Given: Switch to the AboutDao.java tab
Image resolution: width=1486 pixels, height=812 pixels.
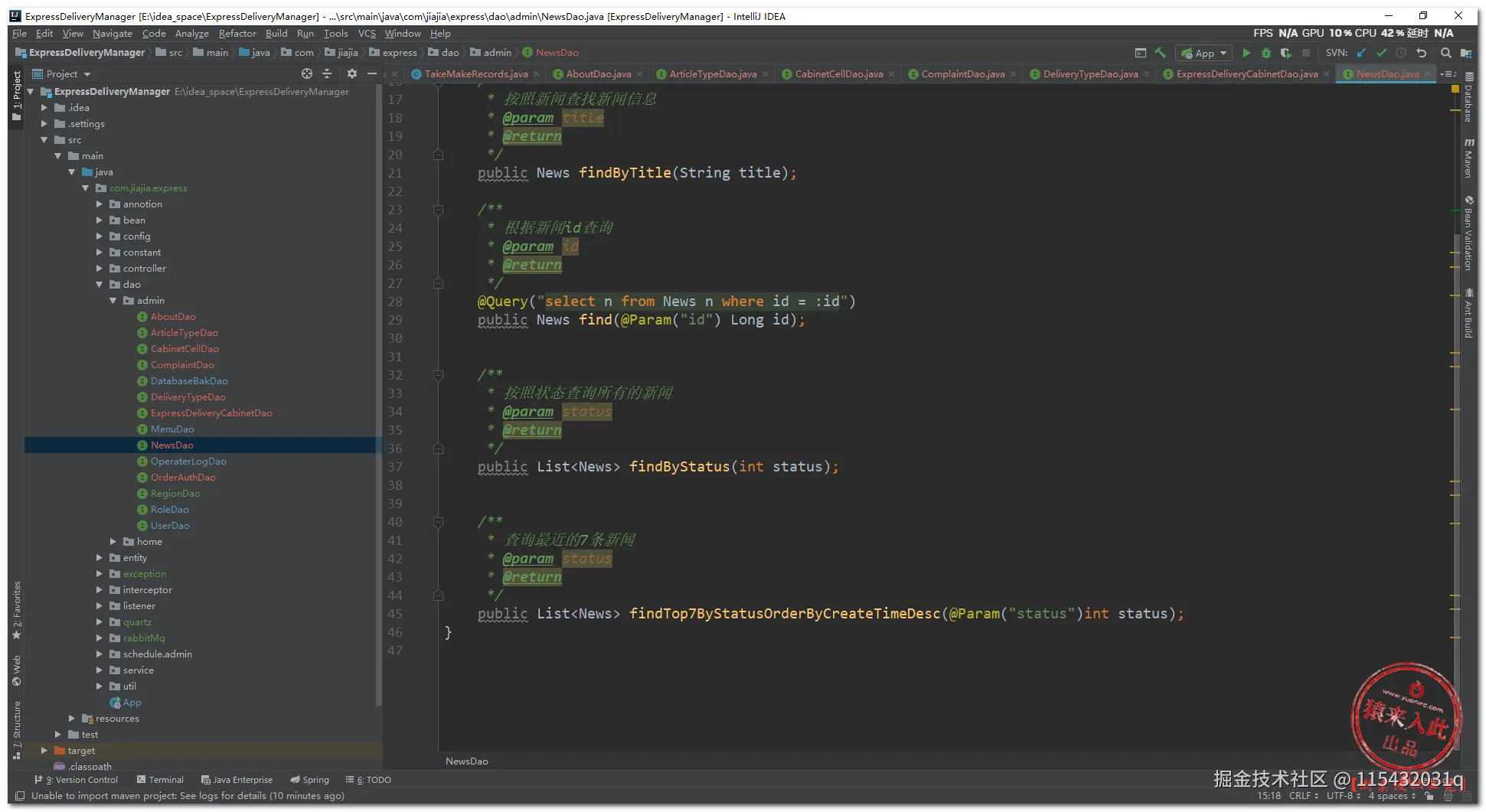Looking at the screenshot, I should (599, 74).
